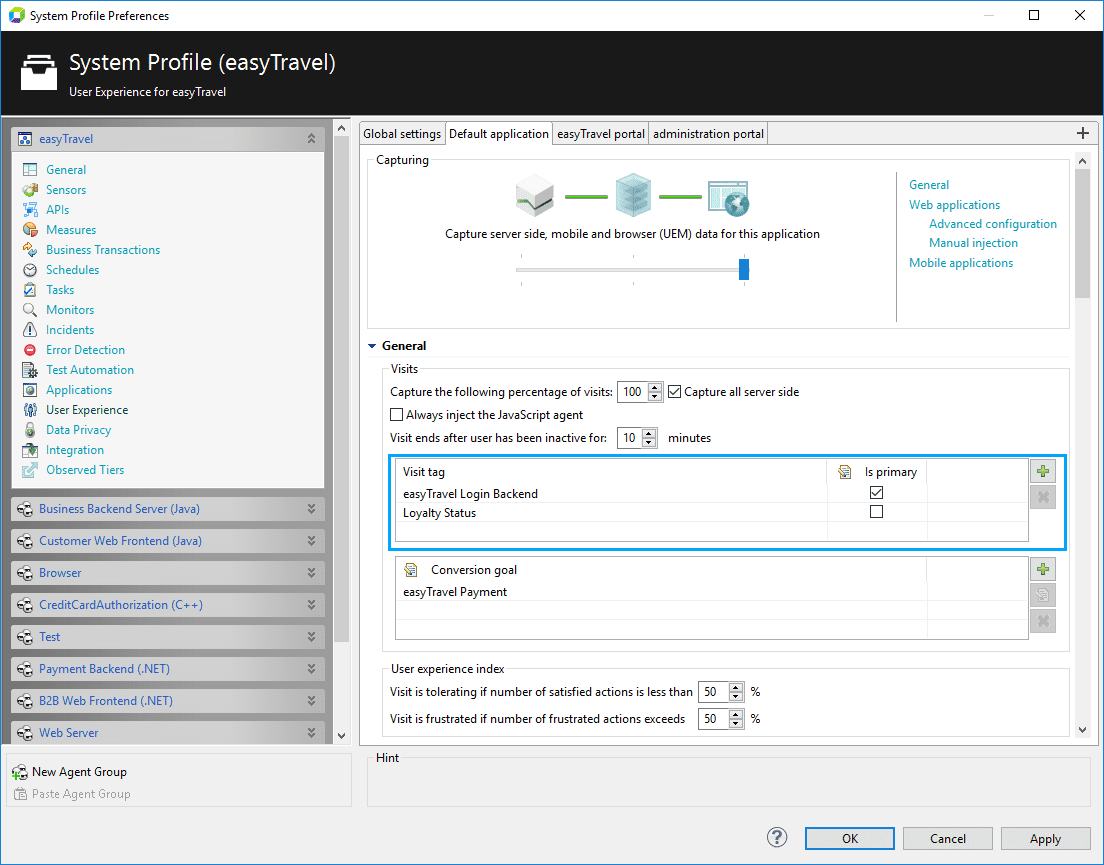The width and height of the screenshot is (1104, 865).
Task: Click the User Experience icon
Action: (x=30, y=410)
